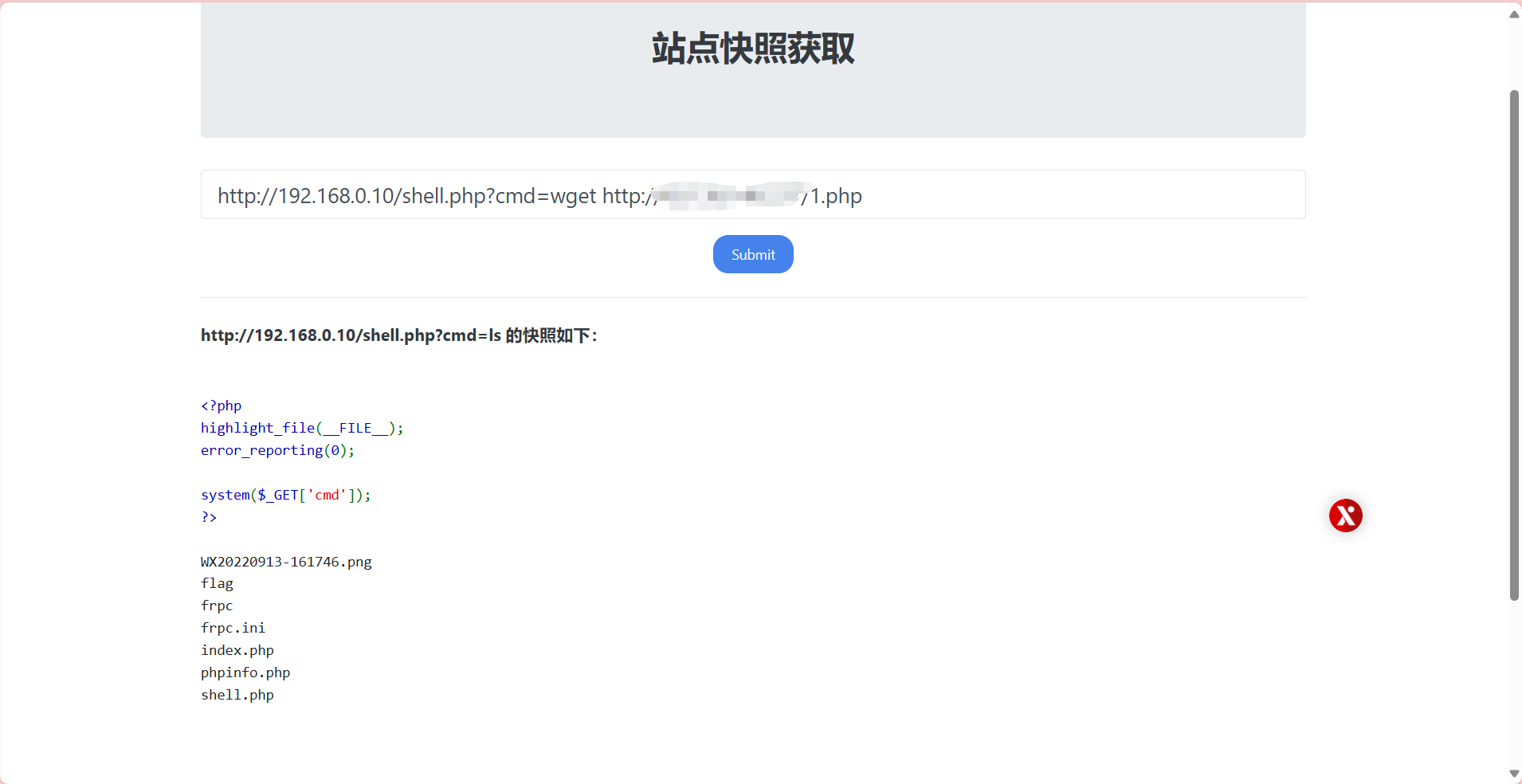Click the flag entry in the listing

[x=217, y=584]
